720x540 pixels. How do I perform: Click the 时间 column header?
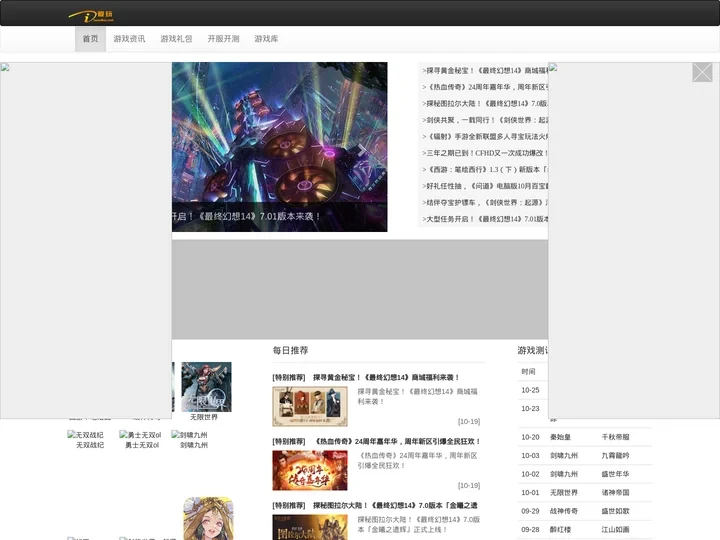(528, 371)
